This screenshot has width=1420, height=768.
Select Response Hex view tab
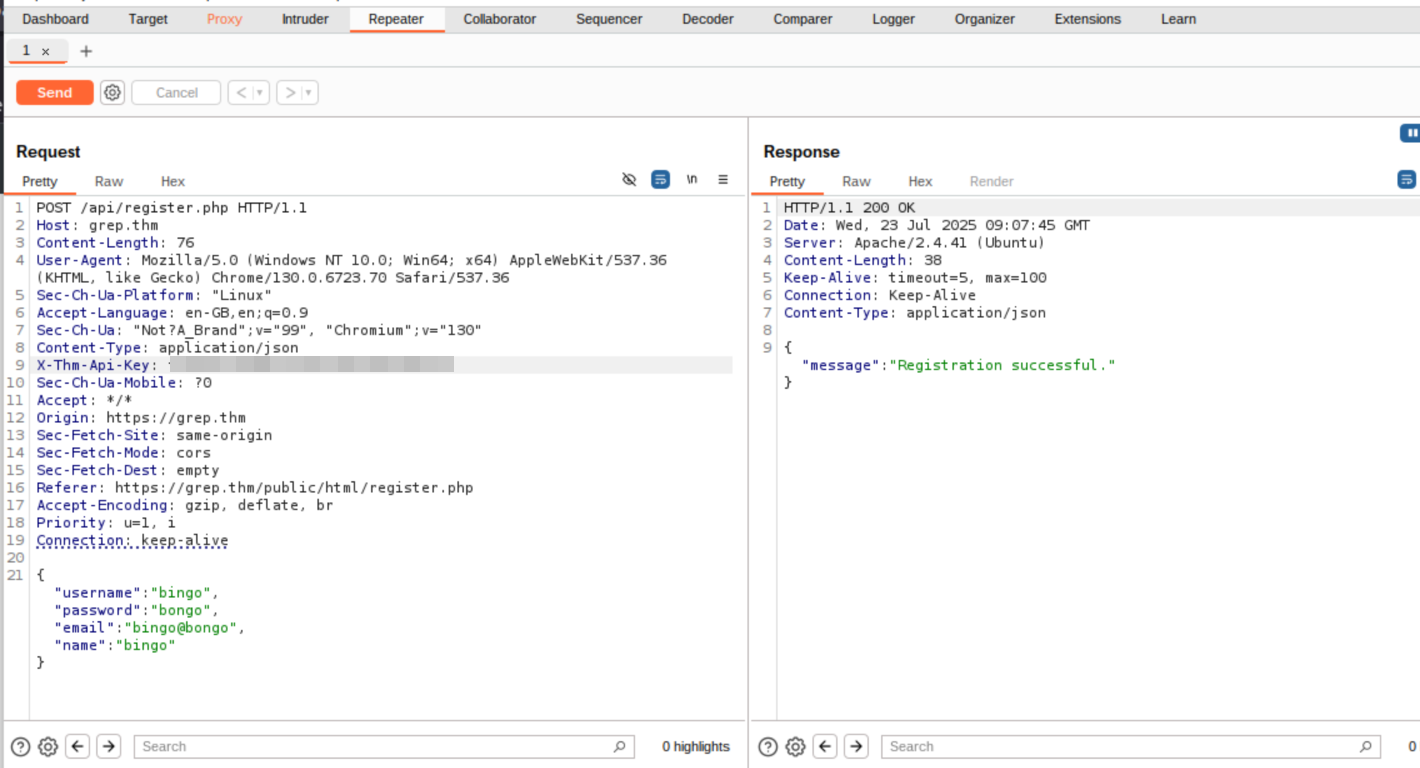pyautogui.click(x=920, y=181)
